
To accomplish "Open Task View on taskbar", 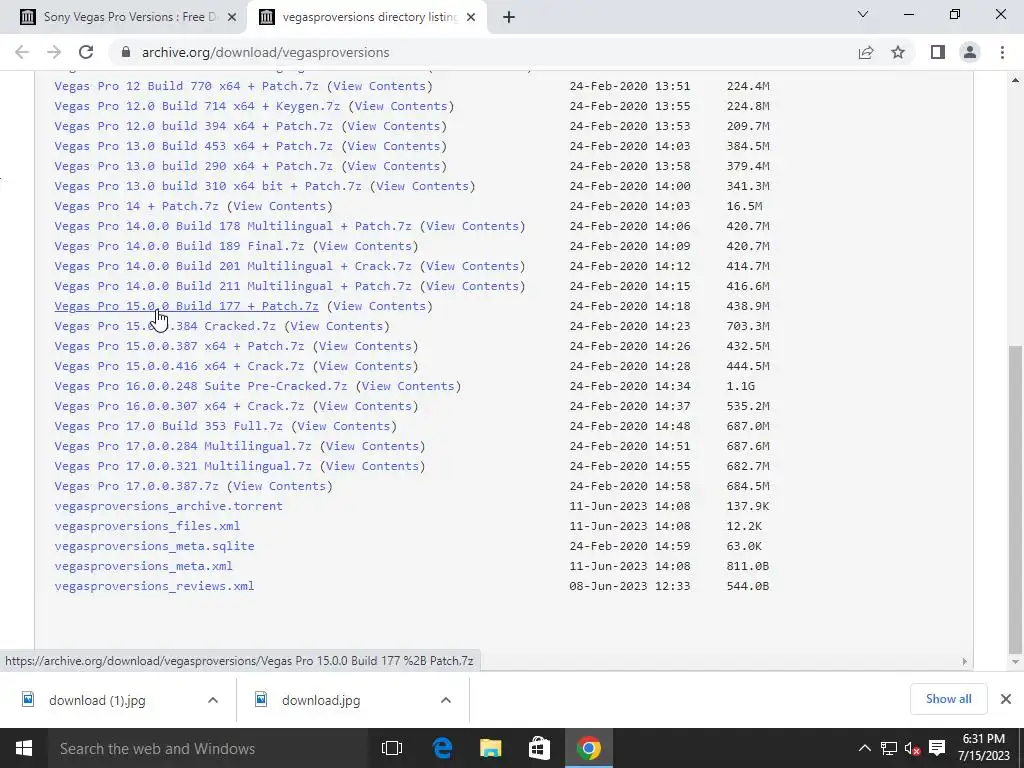I will [x=392, y=748].
